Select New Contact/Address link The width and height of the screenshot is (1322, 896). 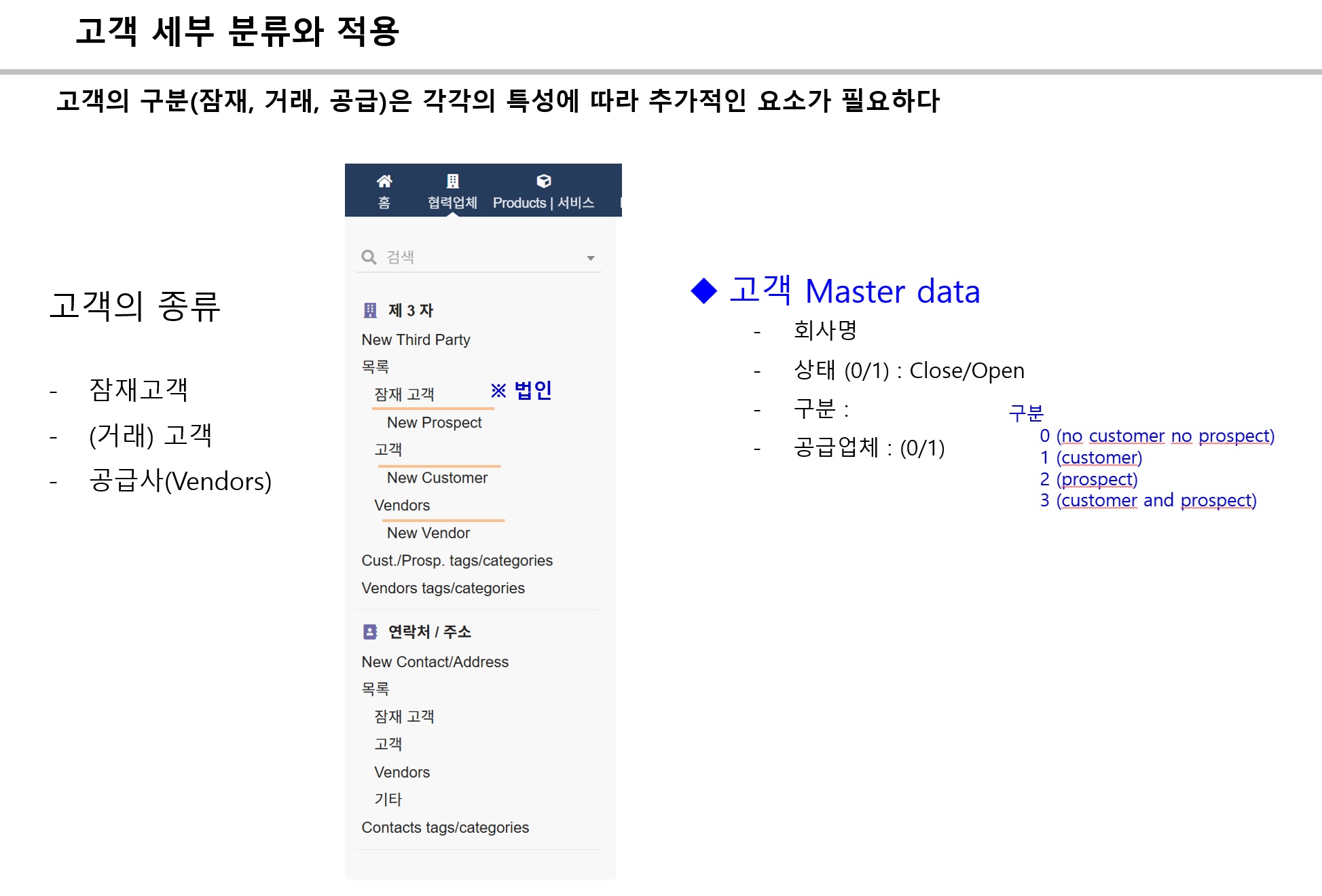435,662
